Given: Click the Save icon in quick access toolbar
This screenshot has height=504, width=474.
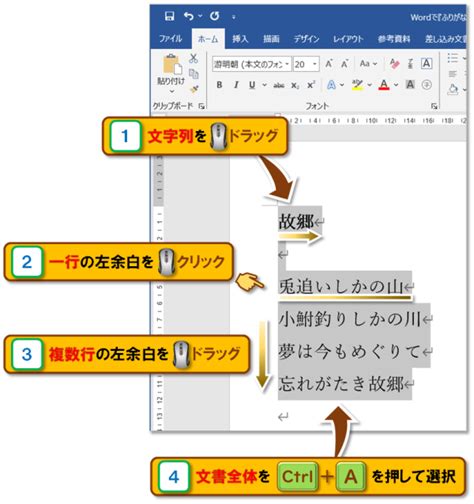Looking at the screenshot, I should [x=169, y=16].
